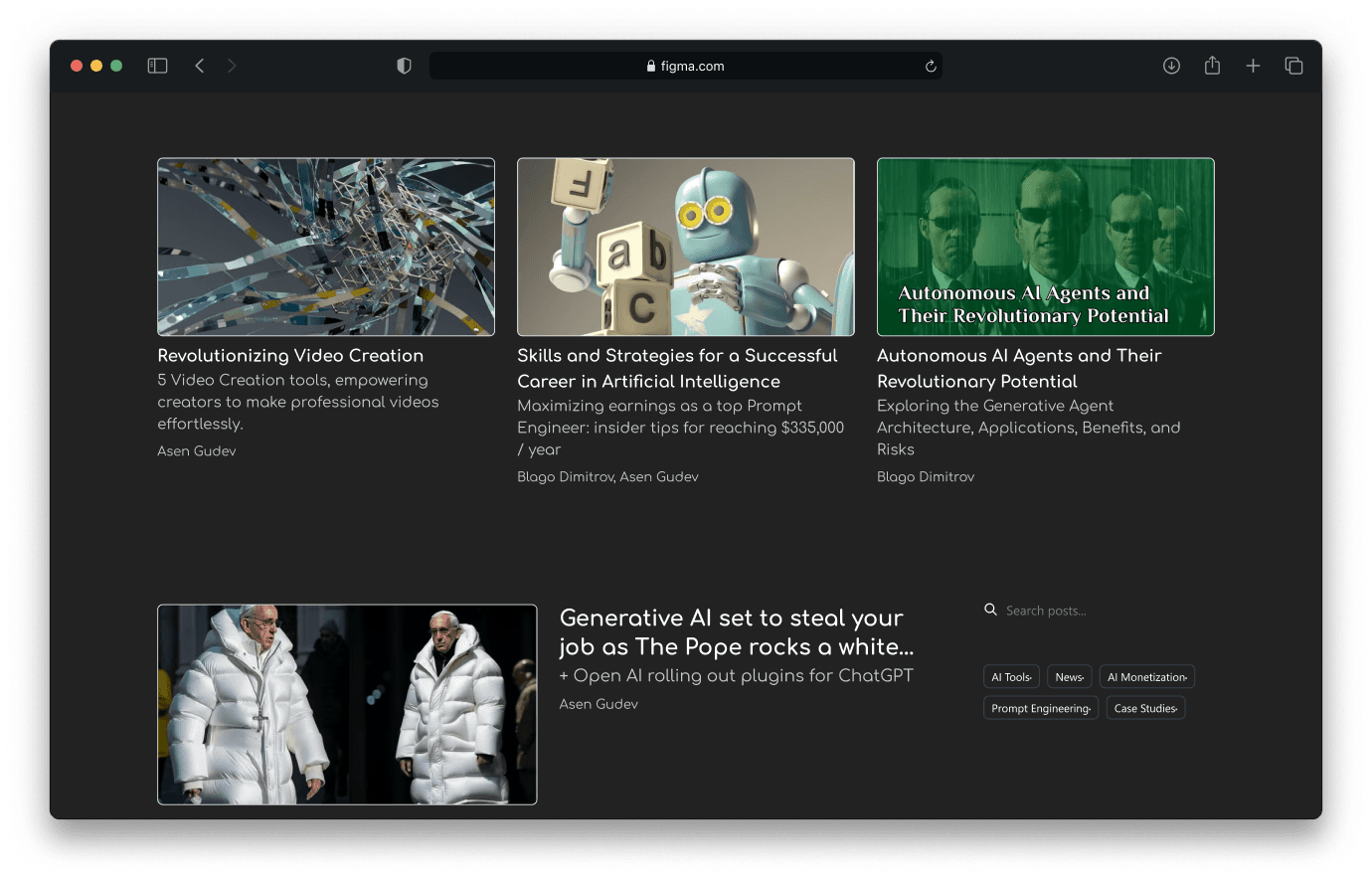
Task: Go forward with the browser arrow
Action: [x=232, y=66]
